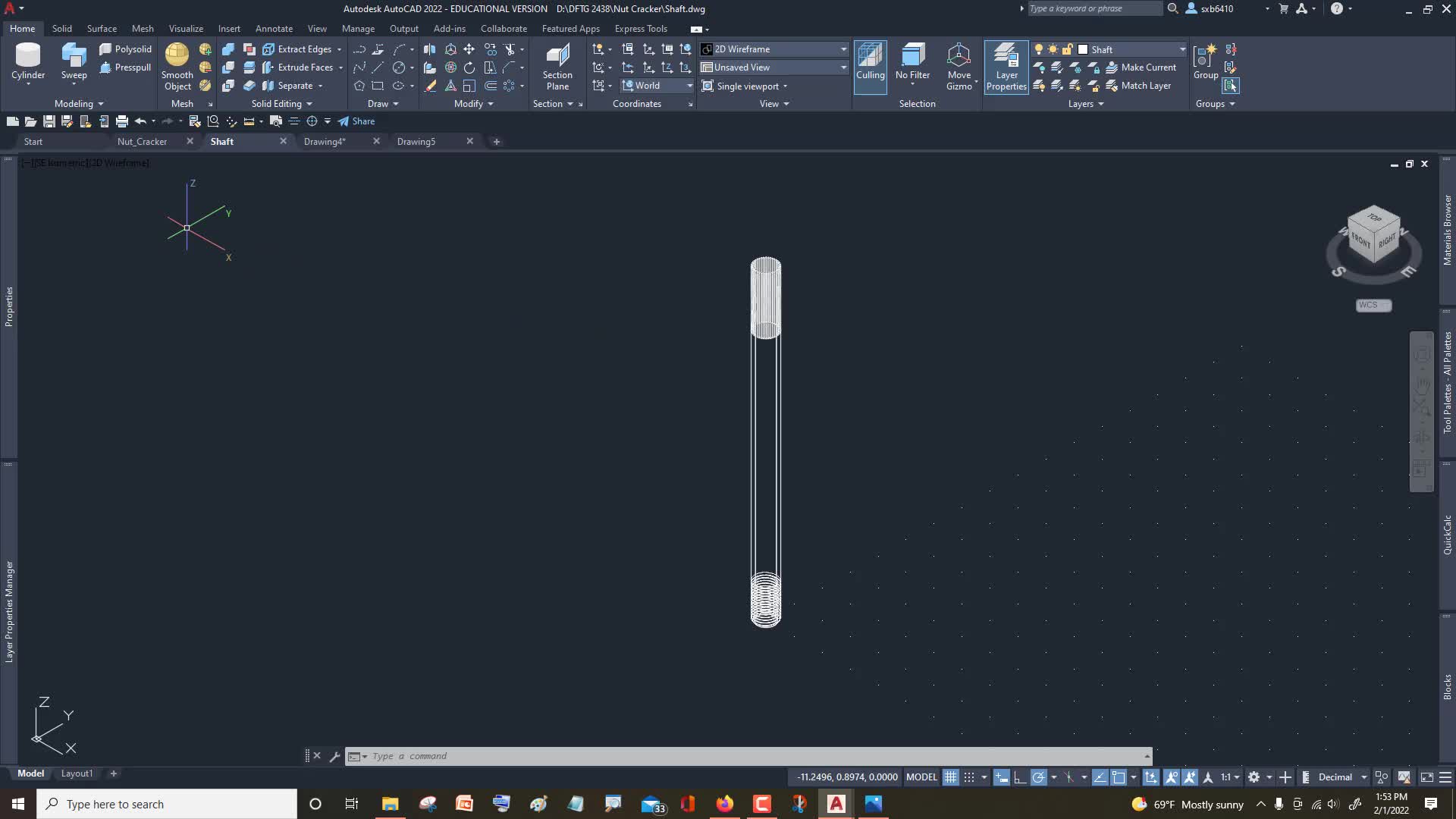Select the Cylinder modeling tool
The image size is (1456, 819).
pos(28,62)
